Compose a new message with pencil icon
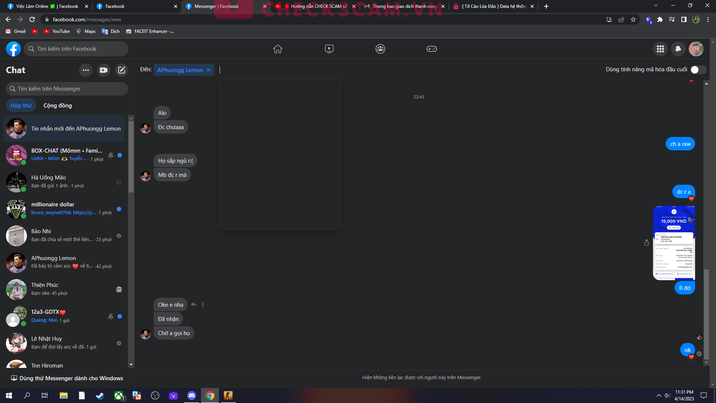 121,70
